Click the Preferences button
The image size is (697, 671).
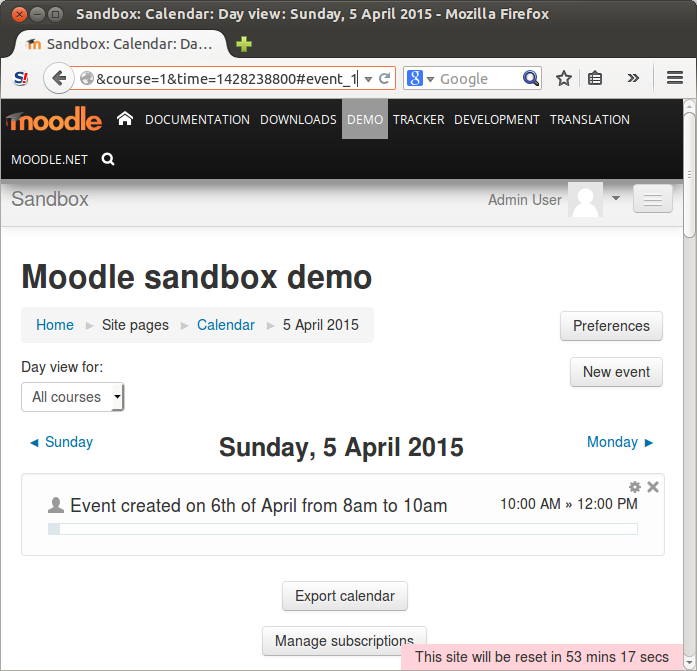(611, 326)
